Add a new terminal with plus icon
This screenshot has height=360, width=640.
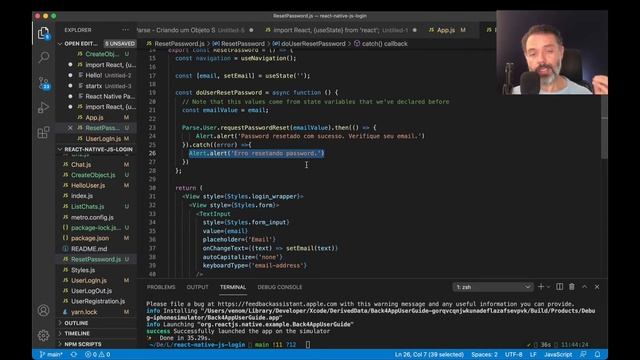pyautogui.click(x=541, y=287)
